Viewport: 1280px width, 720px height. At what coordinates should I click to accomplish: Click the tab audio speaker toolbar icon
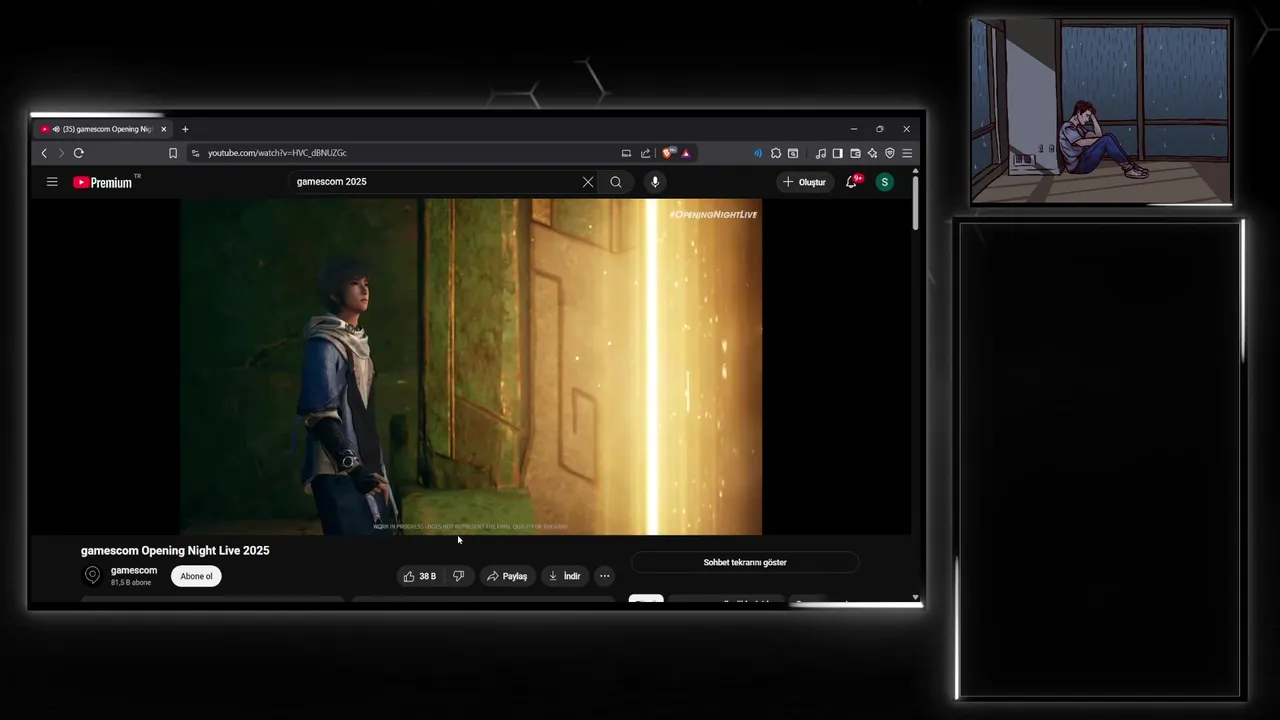coord(758,153)
